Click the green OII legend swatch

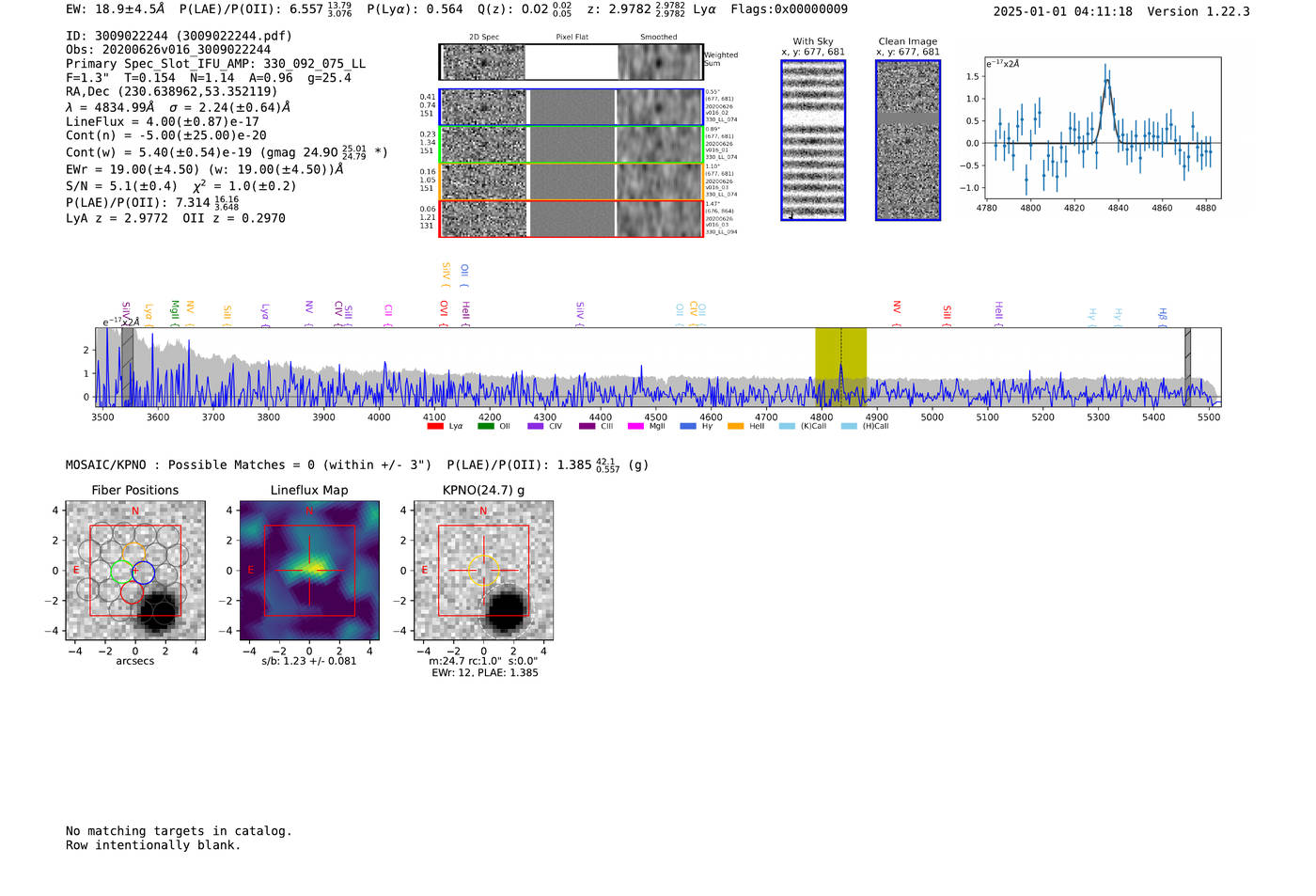[x=485, y=427]
